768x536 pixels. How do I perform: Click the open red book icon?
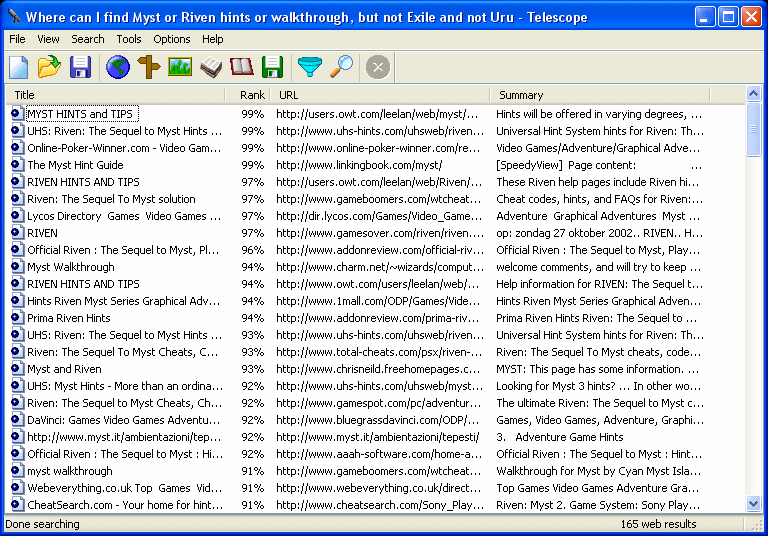242,67
